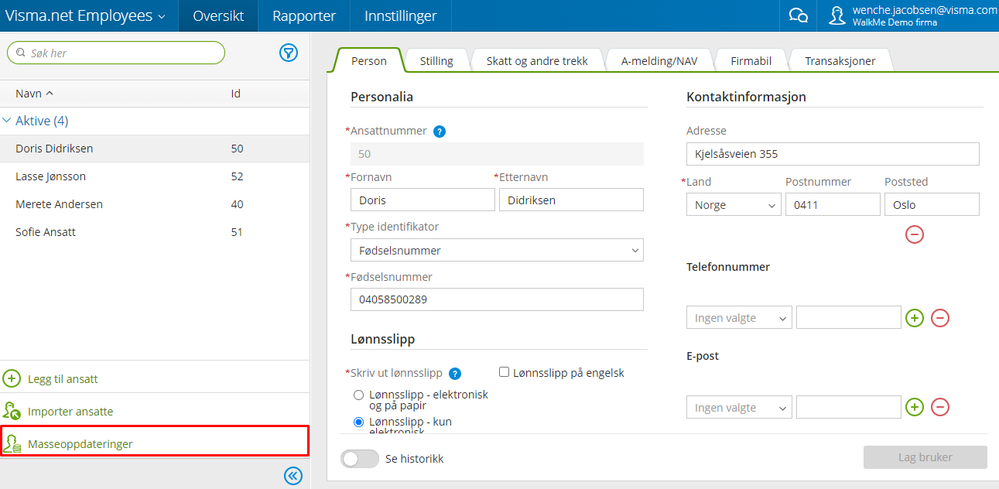Open the Innstillinger menu
This screenshot has width=999, height=489.
click(x=401, y=16)
